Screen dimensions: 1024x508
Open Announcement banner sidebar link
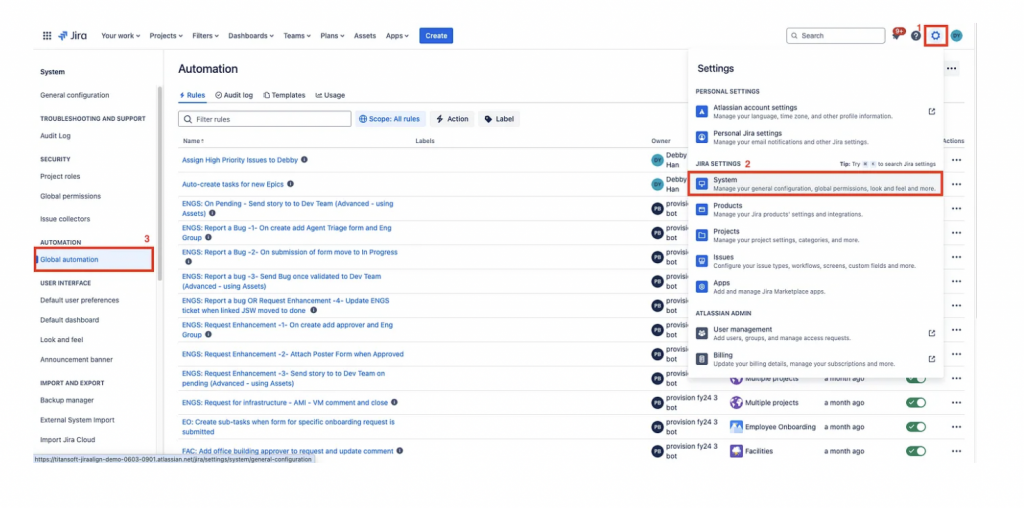(76, 360)
